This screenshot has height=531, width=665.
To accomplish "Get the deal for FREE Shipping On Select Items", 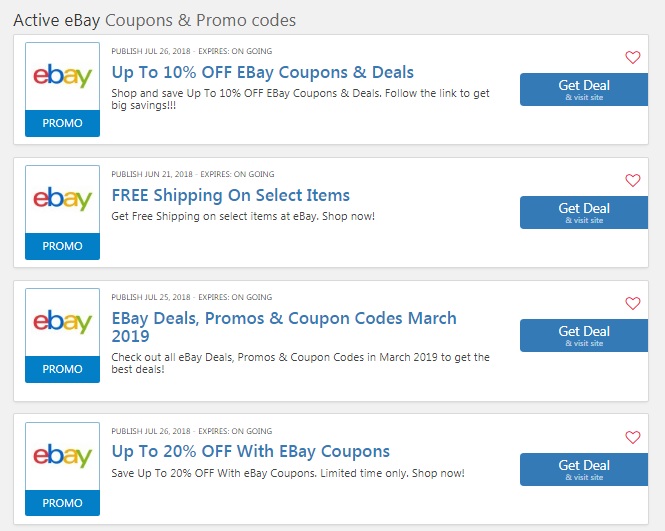I will pyautogui.click(x=584, y=212).
